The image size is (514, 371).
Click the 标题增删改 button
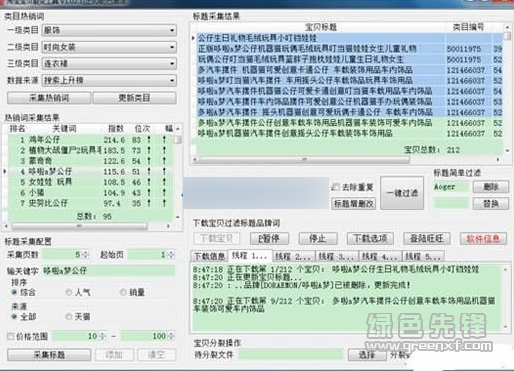pos(354,203)
